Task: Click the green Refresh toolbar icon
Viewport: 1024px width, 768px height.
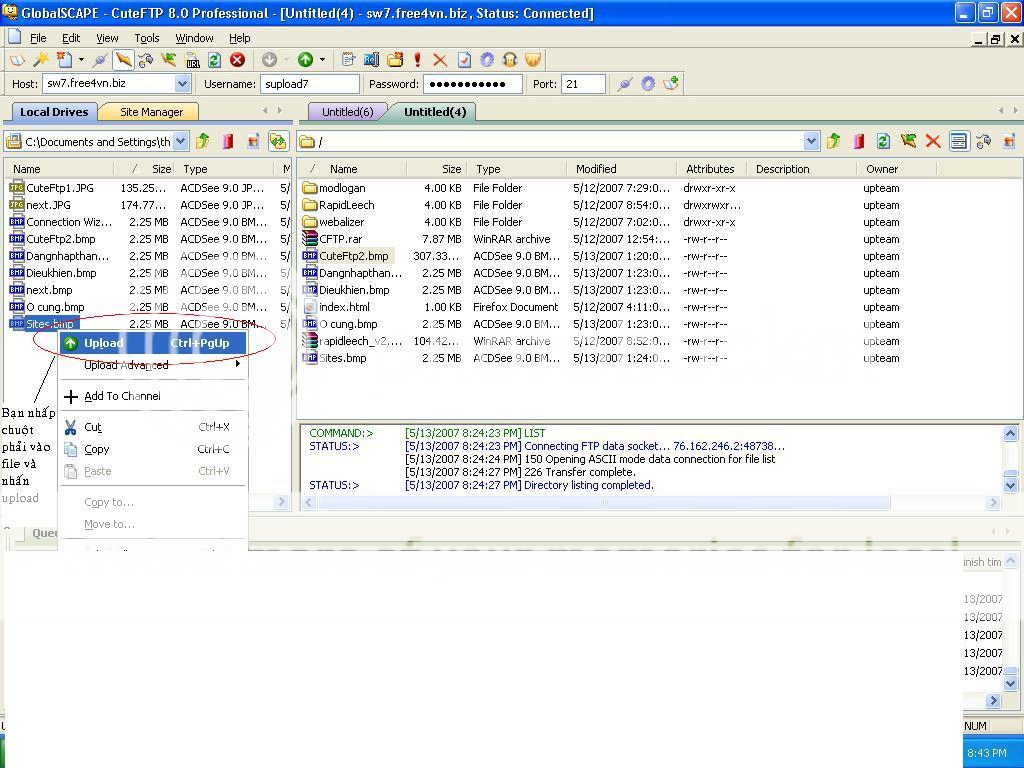Action: pos(214,60)
